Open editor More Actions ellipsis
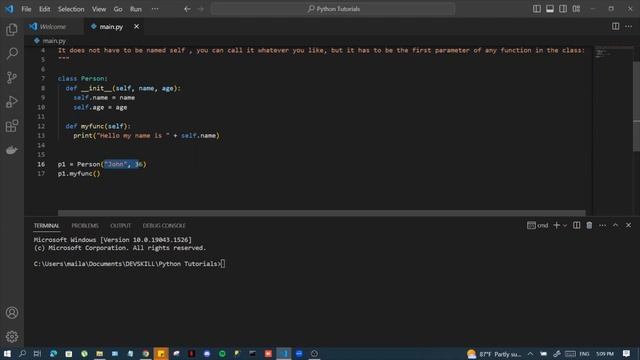The image size is (640, 360). (628, 26)
